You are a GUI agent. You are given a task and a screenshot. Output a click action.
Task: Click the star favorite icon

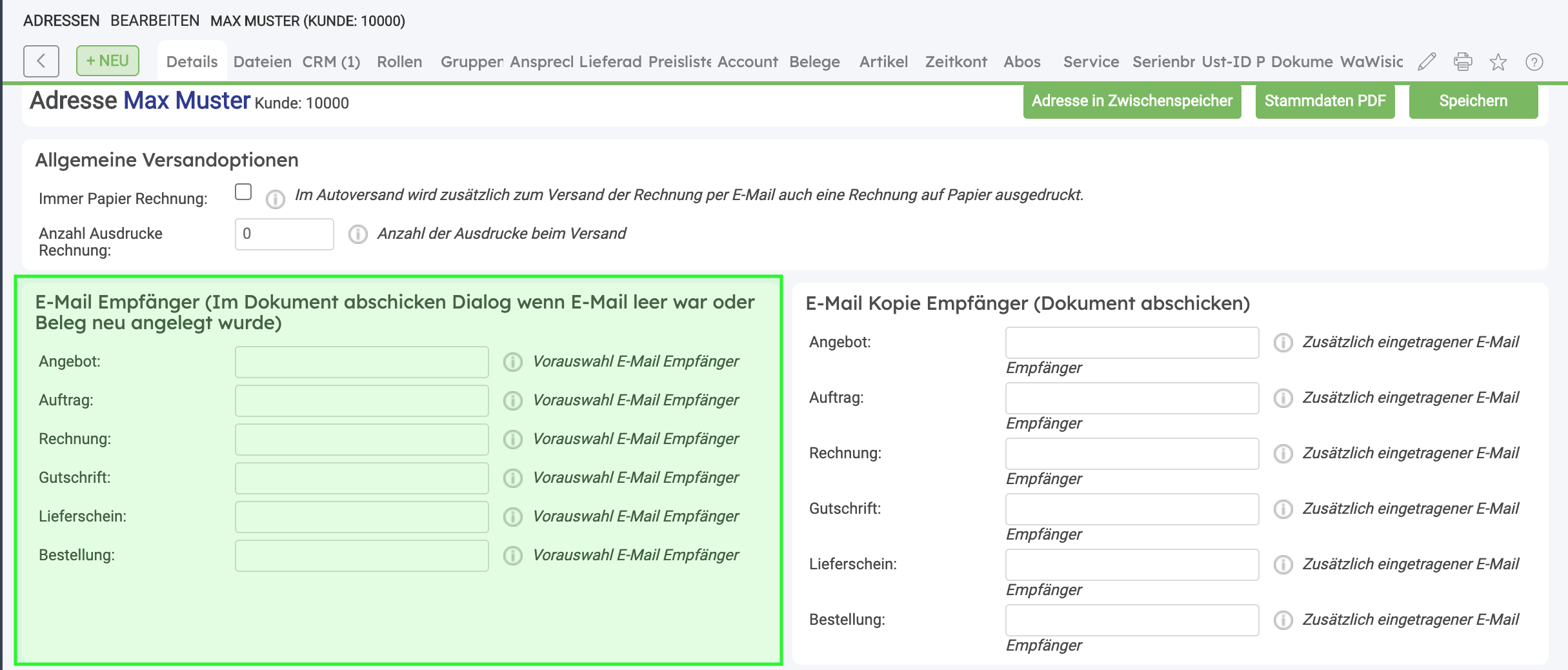pyautogui.click(x=1498, y=62)
